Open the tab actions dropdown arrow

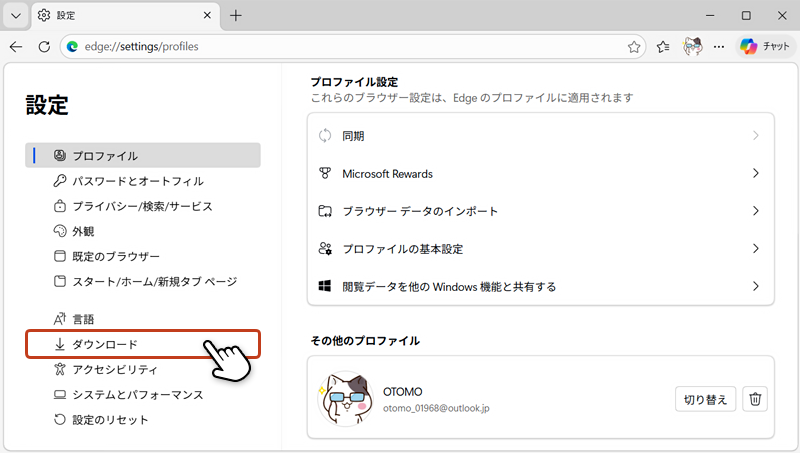click(16, 15)
